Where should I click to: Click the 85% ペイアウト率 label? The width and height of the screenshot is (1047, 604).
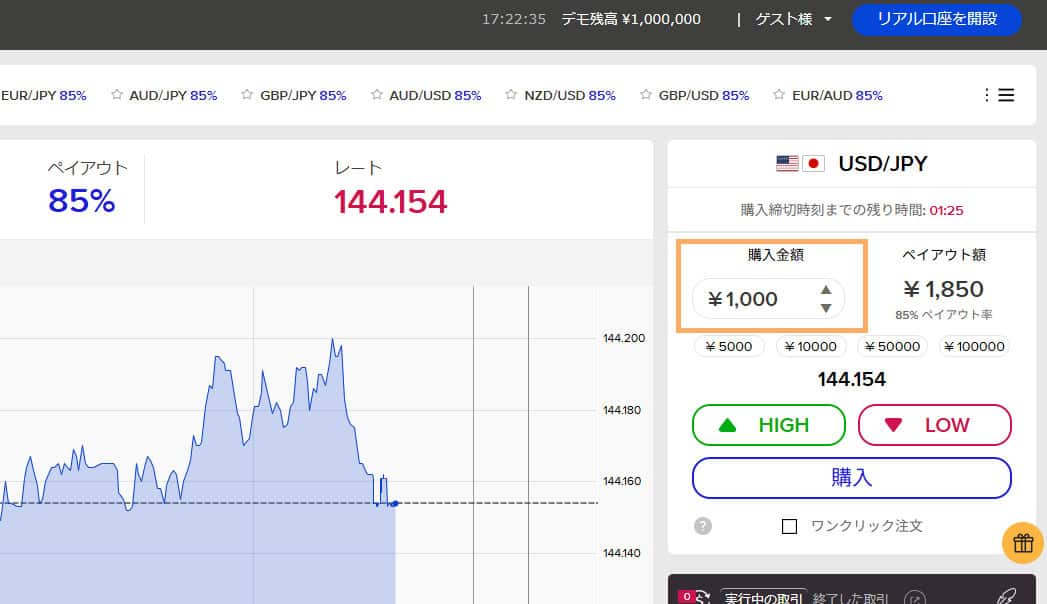click(944, 314)
